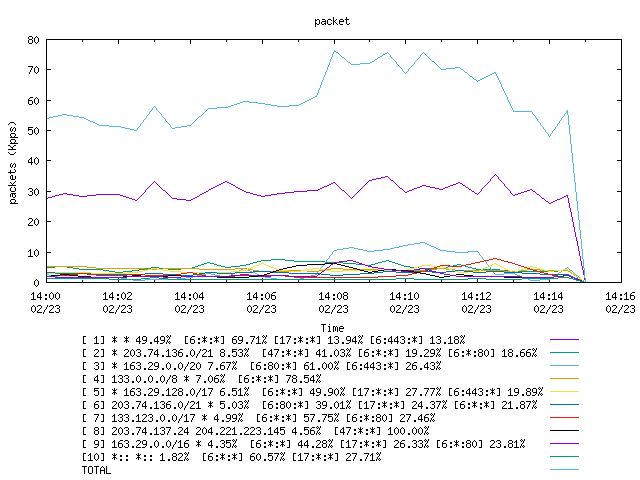The image size is (640, 480).
Task: Click the TOTAL legend label
Action: click(x=96, y=471)
